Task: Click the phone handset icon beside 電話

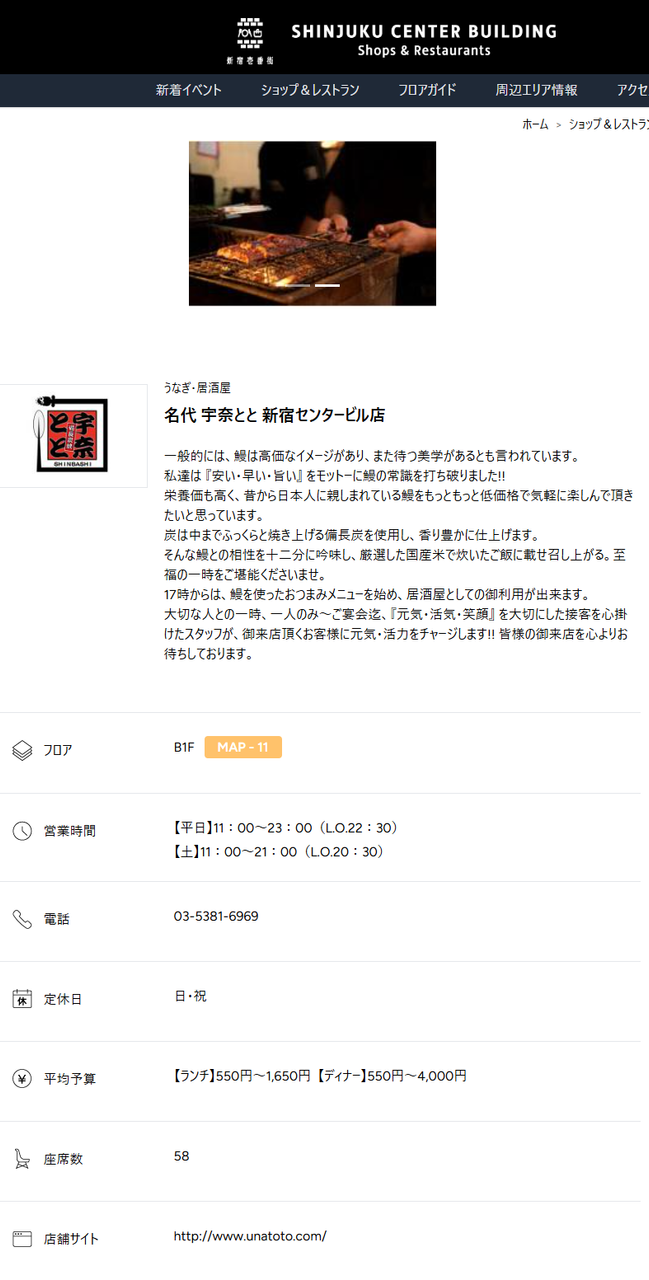Action: pos(22,919)
